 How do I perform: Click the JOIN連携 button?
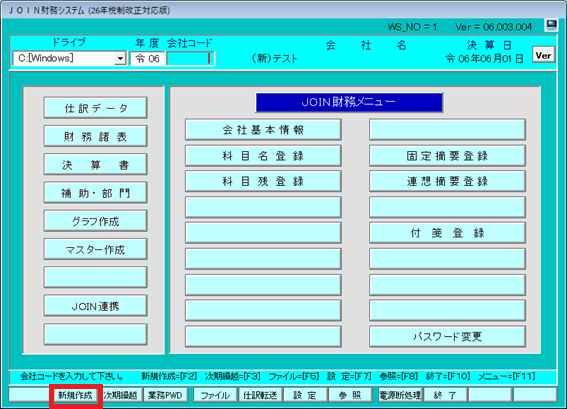click(95, 306)
